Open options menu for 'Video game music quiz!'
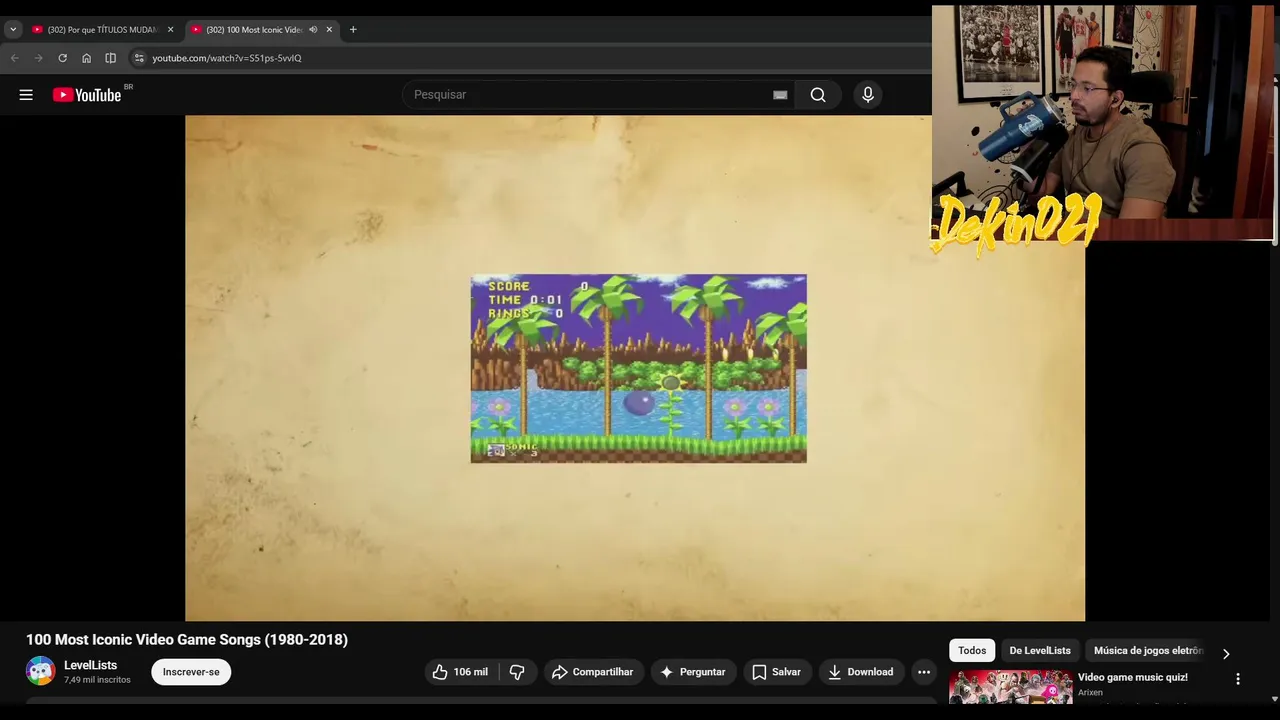This screenshot has height=720, width=1280. 1238,679
